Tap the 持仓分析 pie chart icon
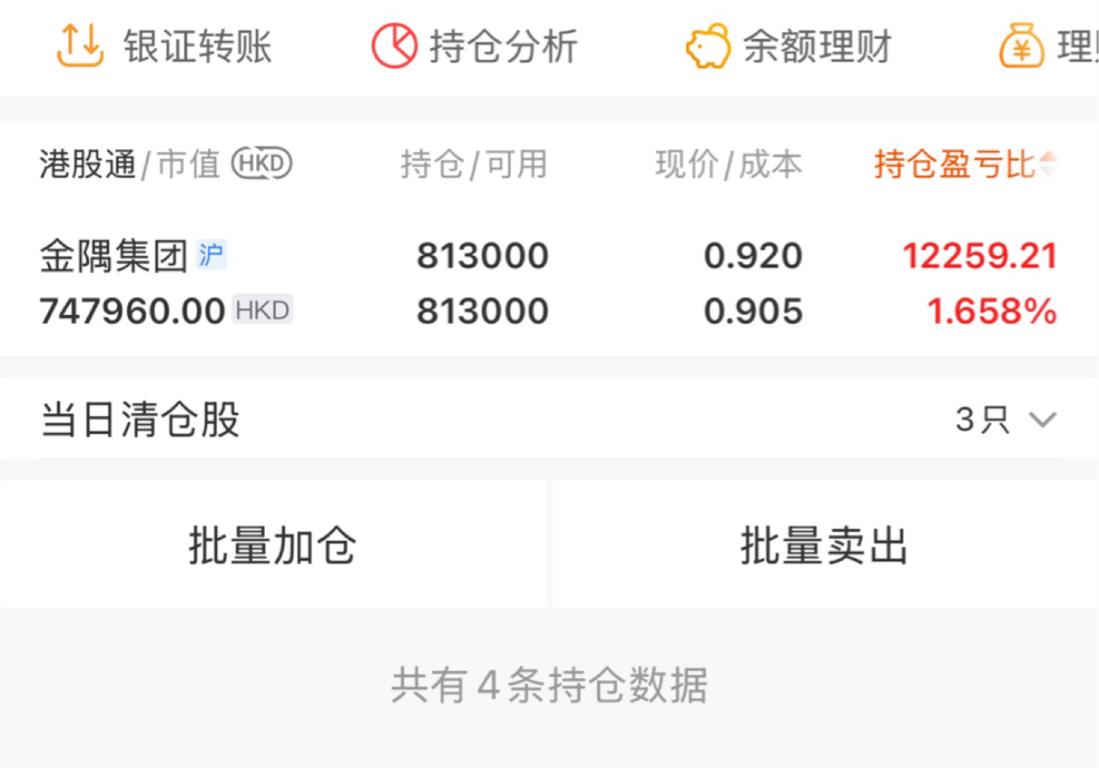 394,46
